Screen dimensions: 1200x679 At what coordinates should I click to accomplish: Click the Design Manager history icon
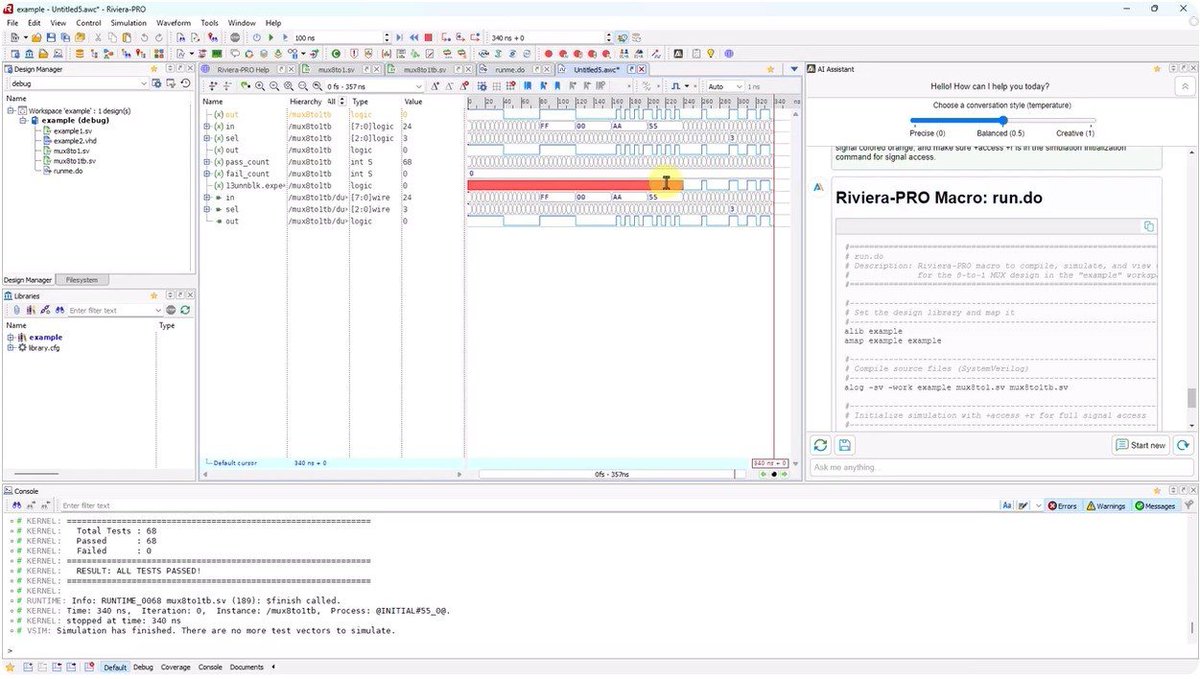[x=185, y=83]
